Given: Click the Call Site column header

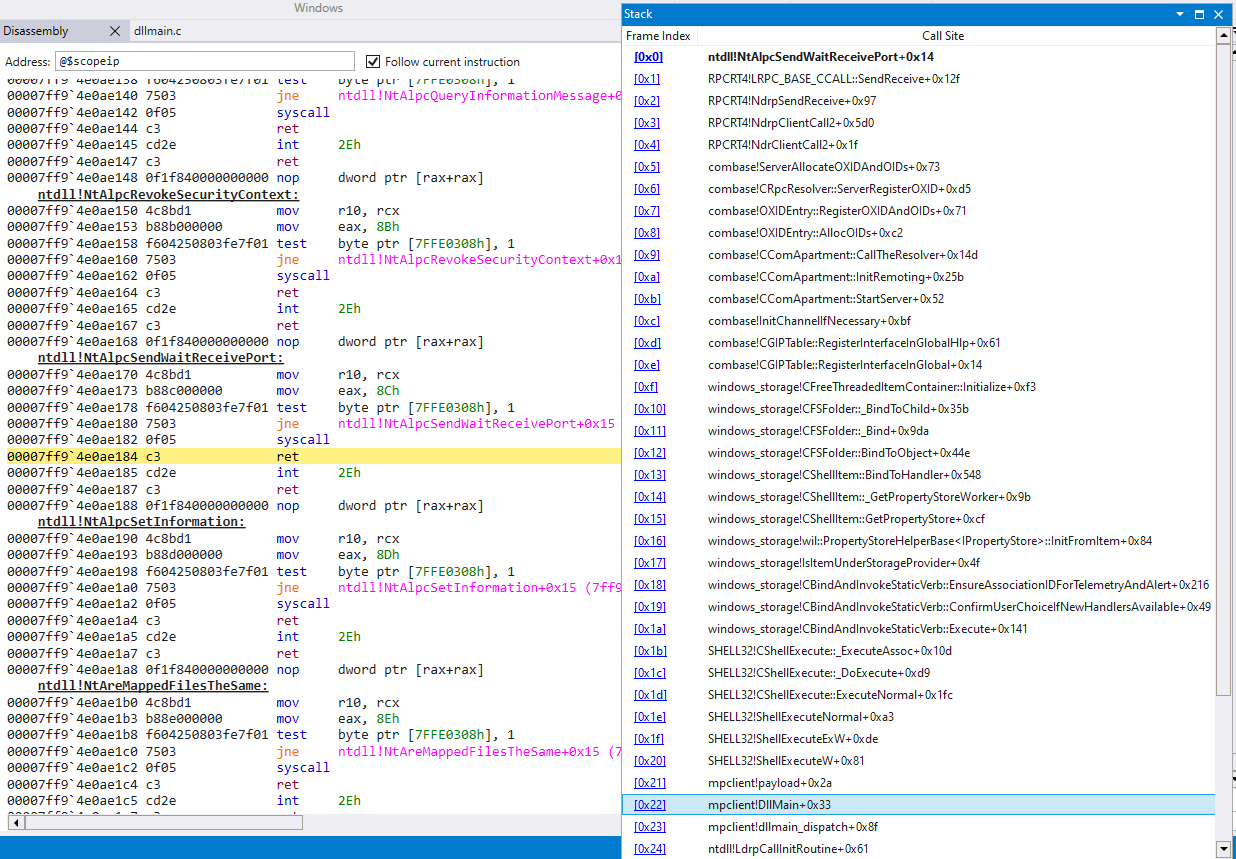Looking at the screenshot, I should 943,36.
